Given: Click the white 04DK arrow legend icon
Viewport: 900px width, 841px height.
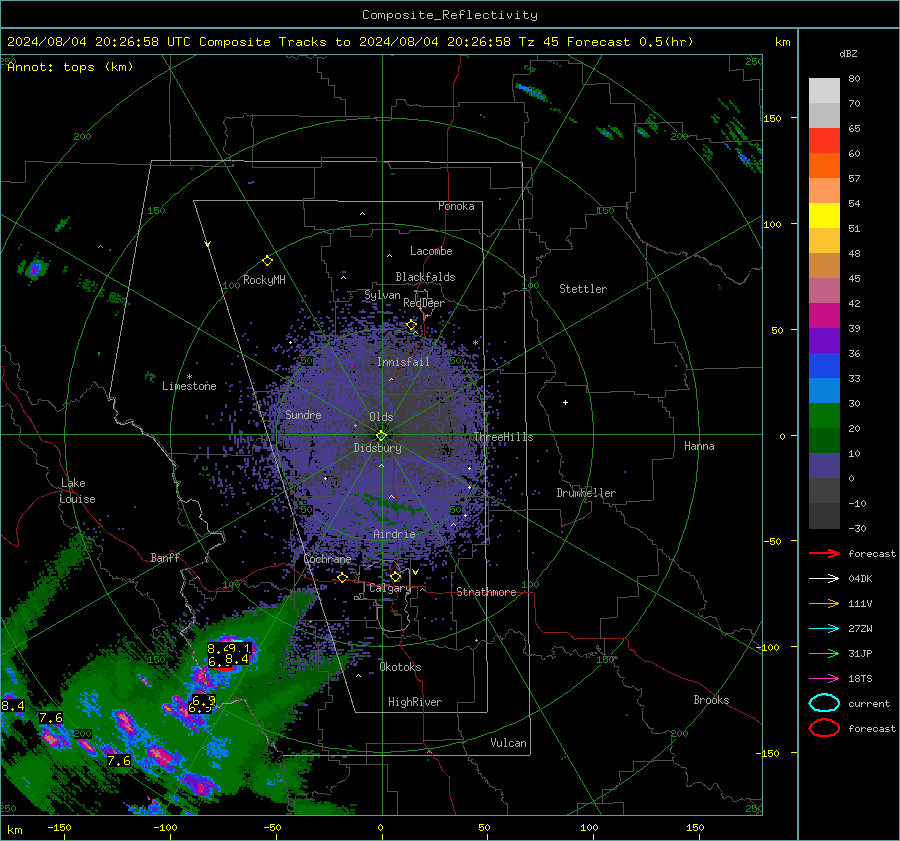Looking at the screenshot, I should click(x=824, y=579).
